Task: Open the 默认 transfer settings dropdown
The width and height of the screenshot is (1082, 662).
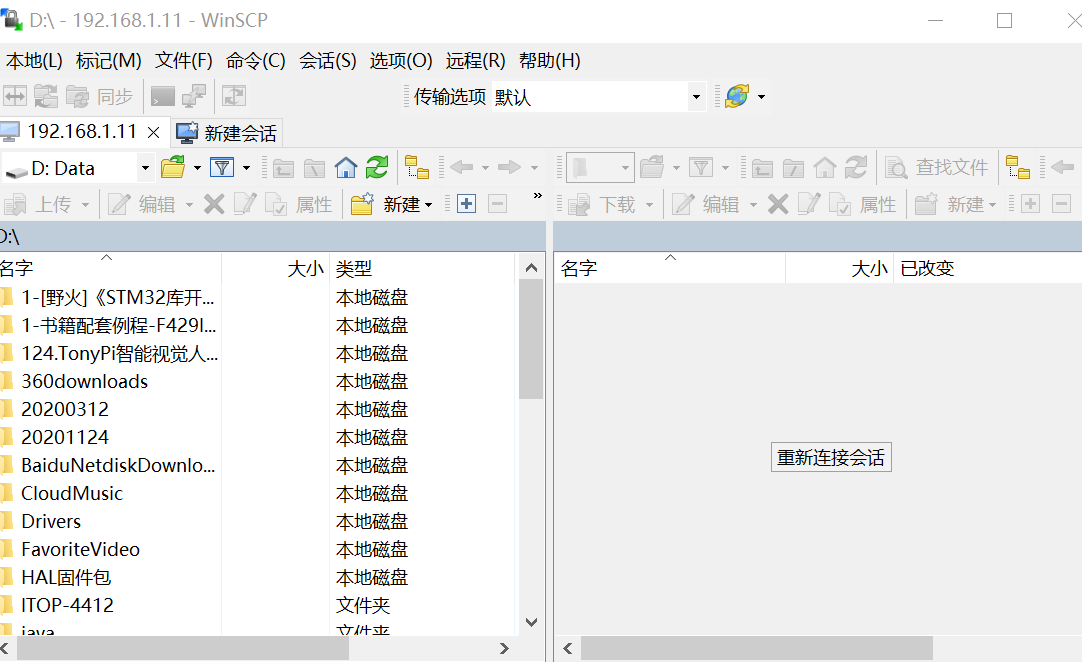Action: point(696,96)
